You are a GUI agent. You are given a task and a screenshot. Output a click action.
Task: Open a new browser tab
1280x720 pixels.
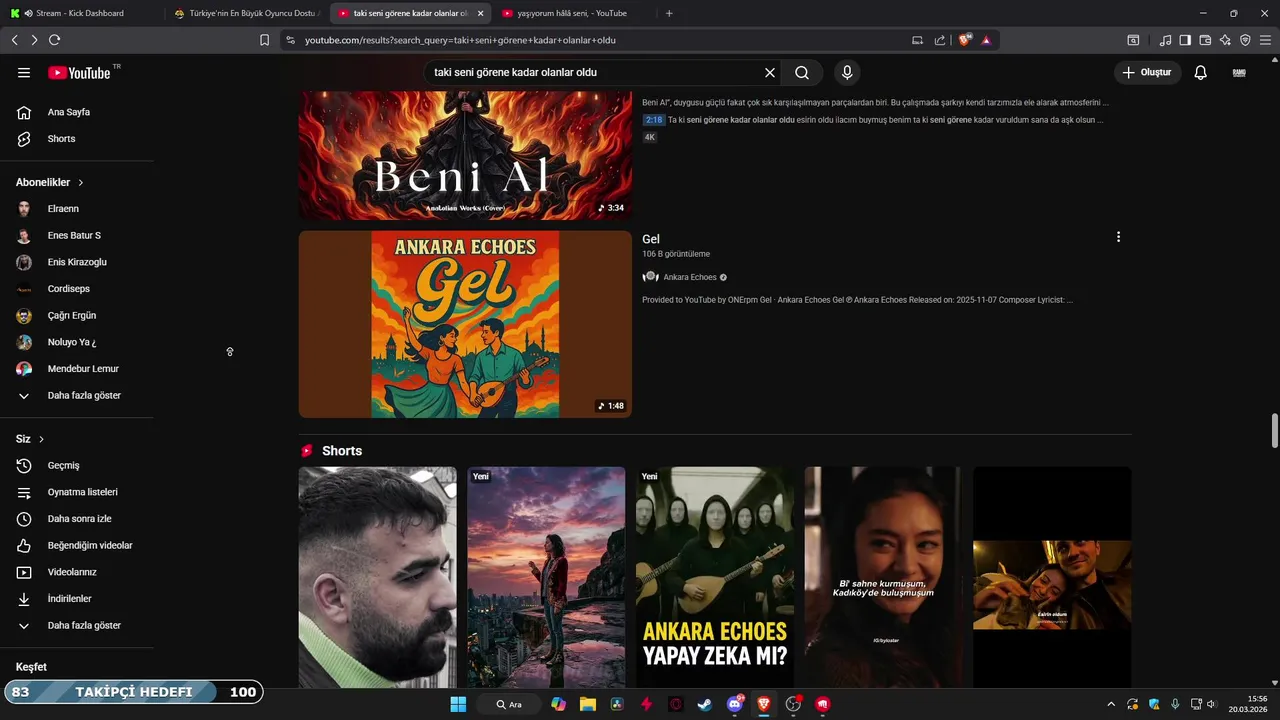tap(669, 13)
